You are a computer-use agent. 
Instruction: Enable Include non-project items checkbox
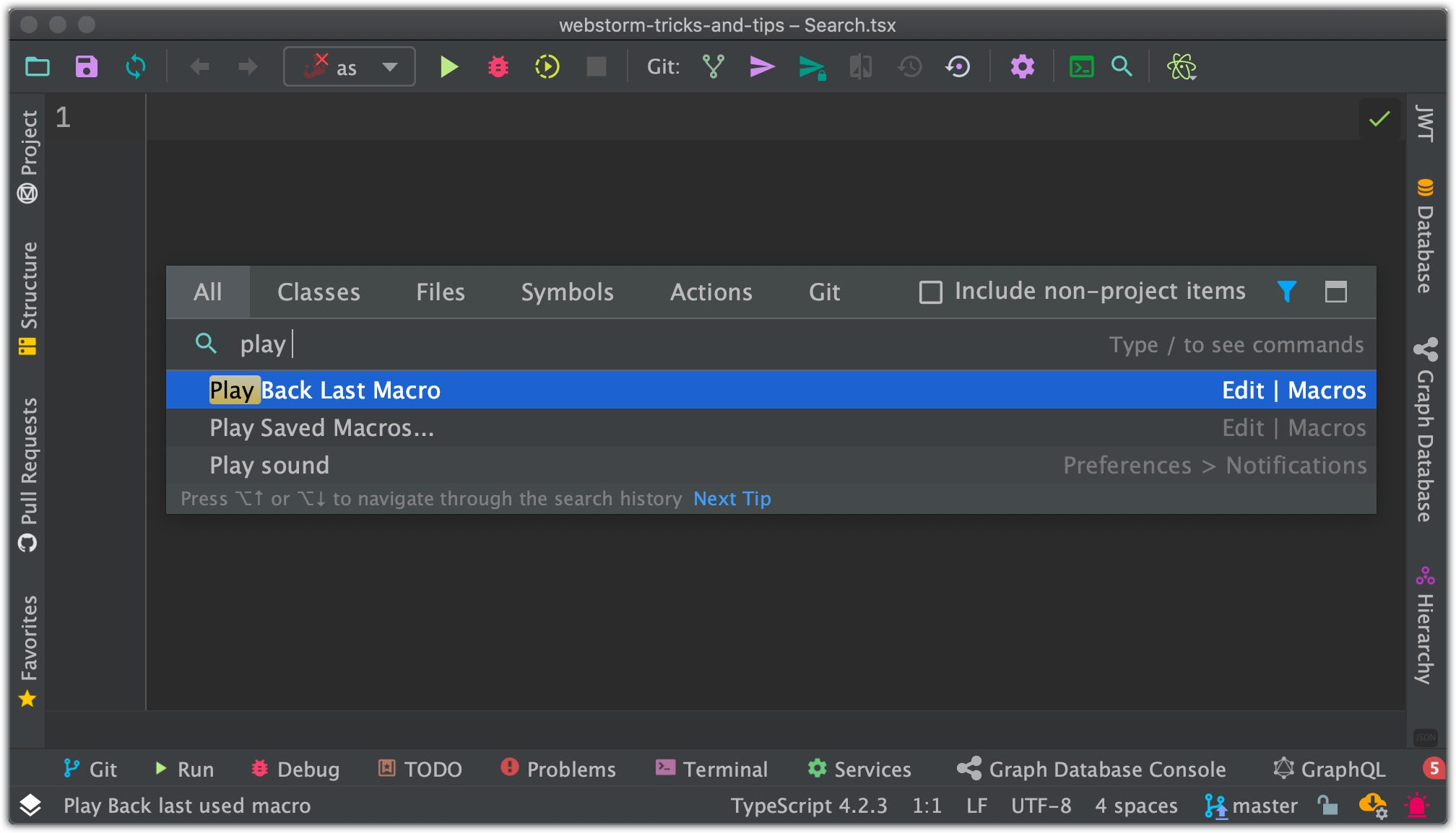930,292
